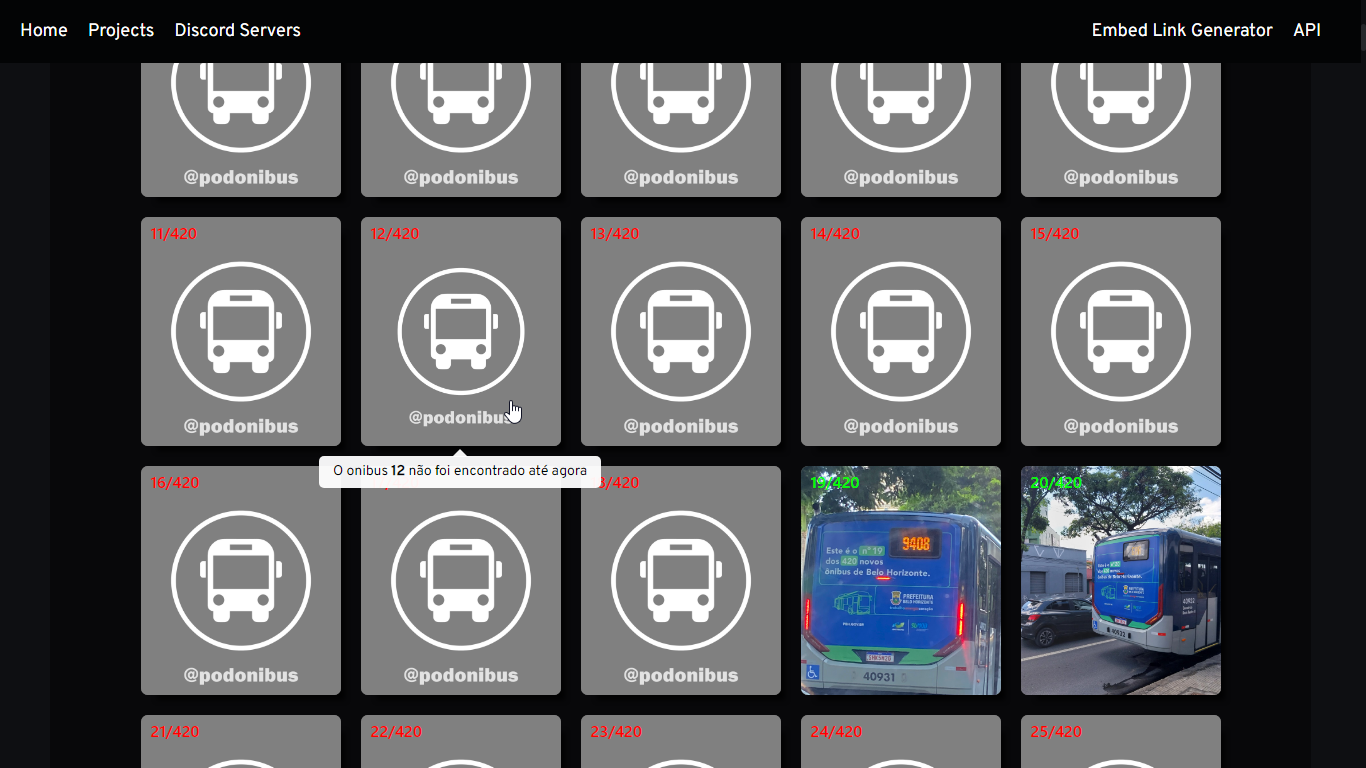Click the red 11/420 label

174,234
